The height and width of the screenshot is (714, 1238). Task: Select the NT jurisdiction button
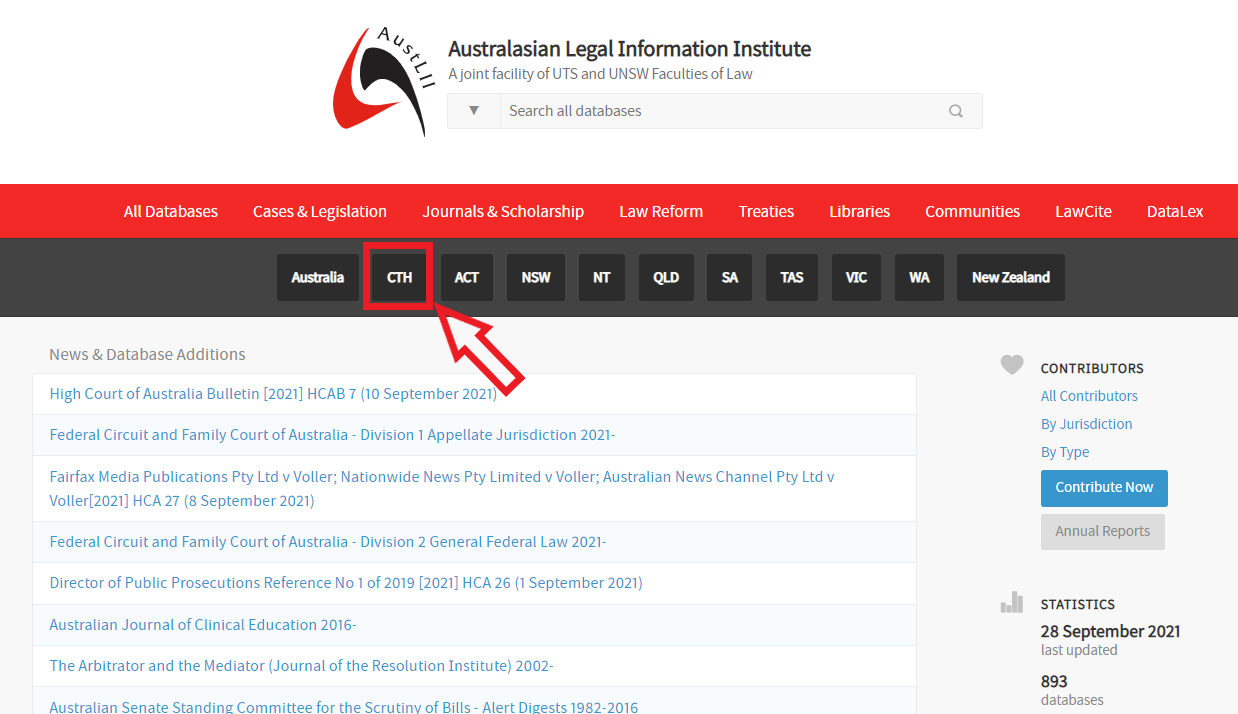pyautogui.click(x=601, y=277)
